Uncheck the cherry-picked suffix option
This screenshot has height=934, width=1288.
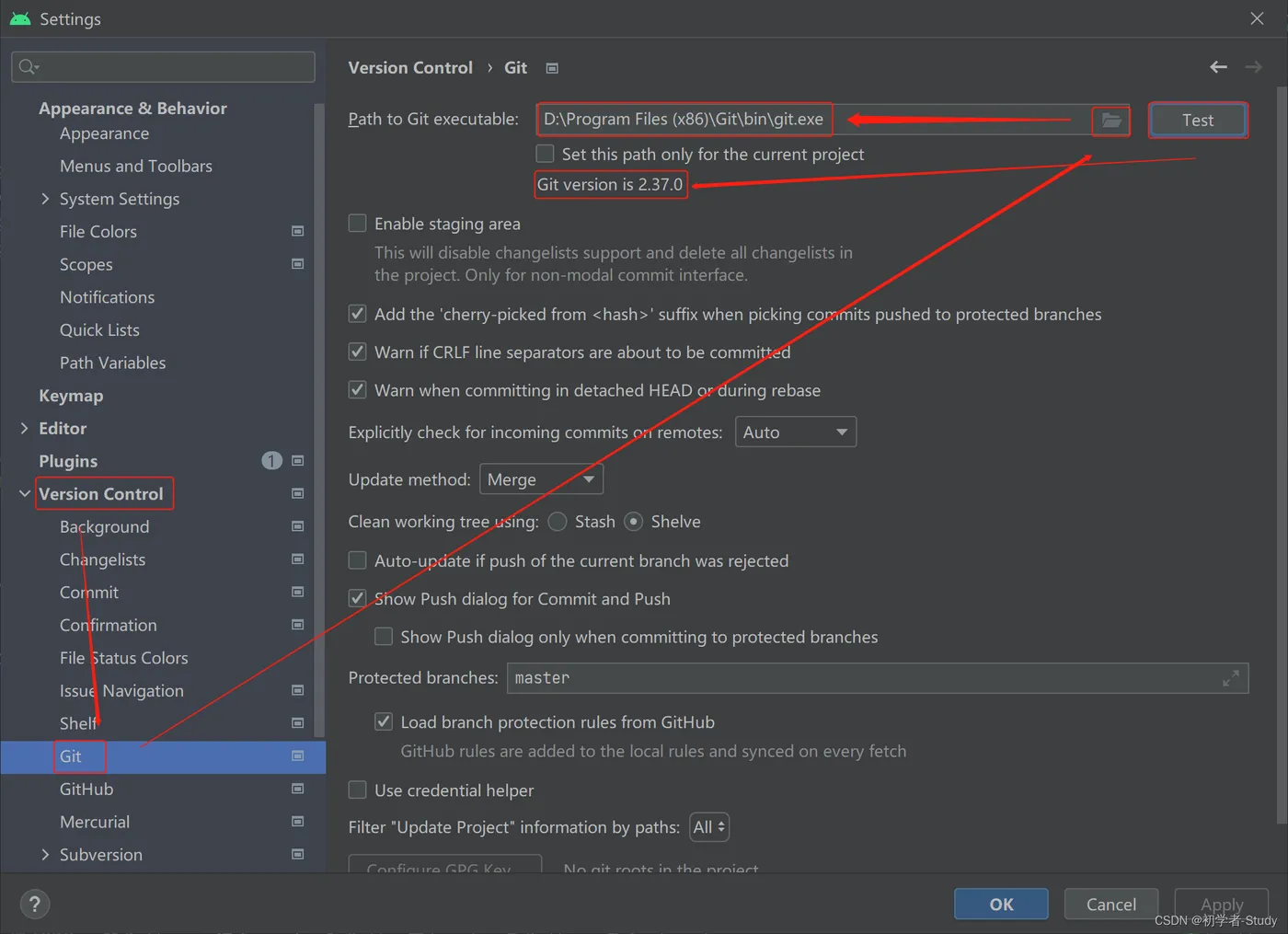358,314
